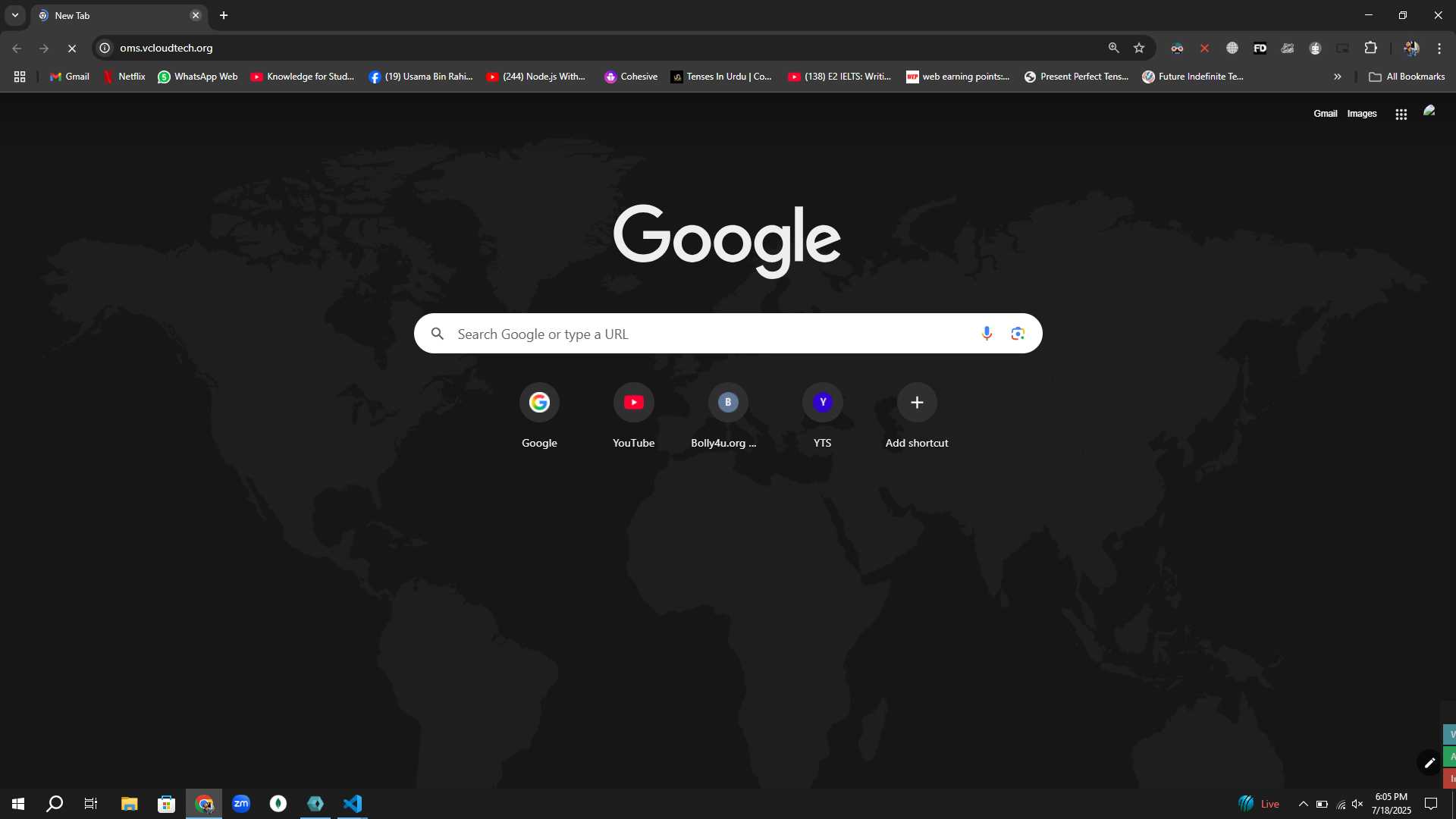Open the YouTube shortcut tile
This screenshot has height=819, width=1456.
[634, 416]
